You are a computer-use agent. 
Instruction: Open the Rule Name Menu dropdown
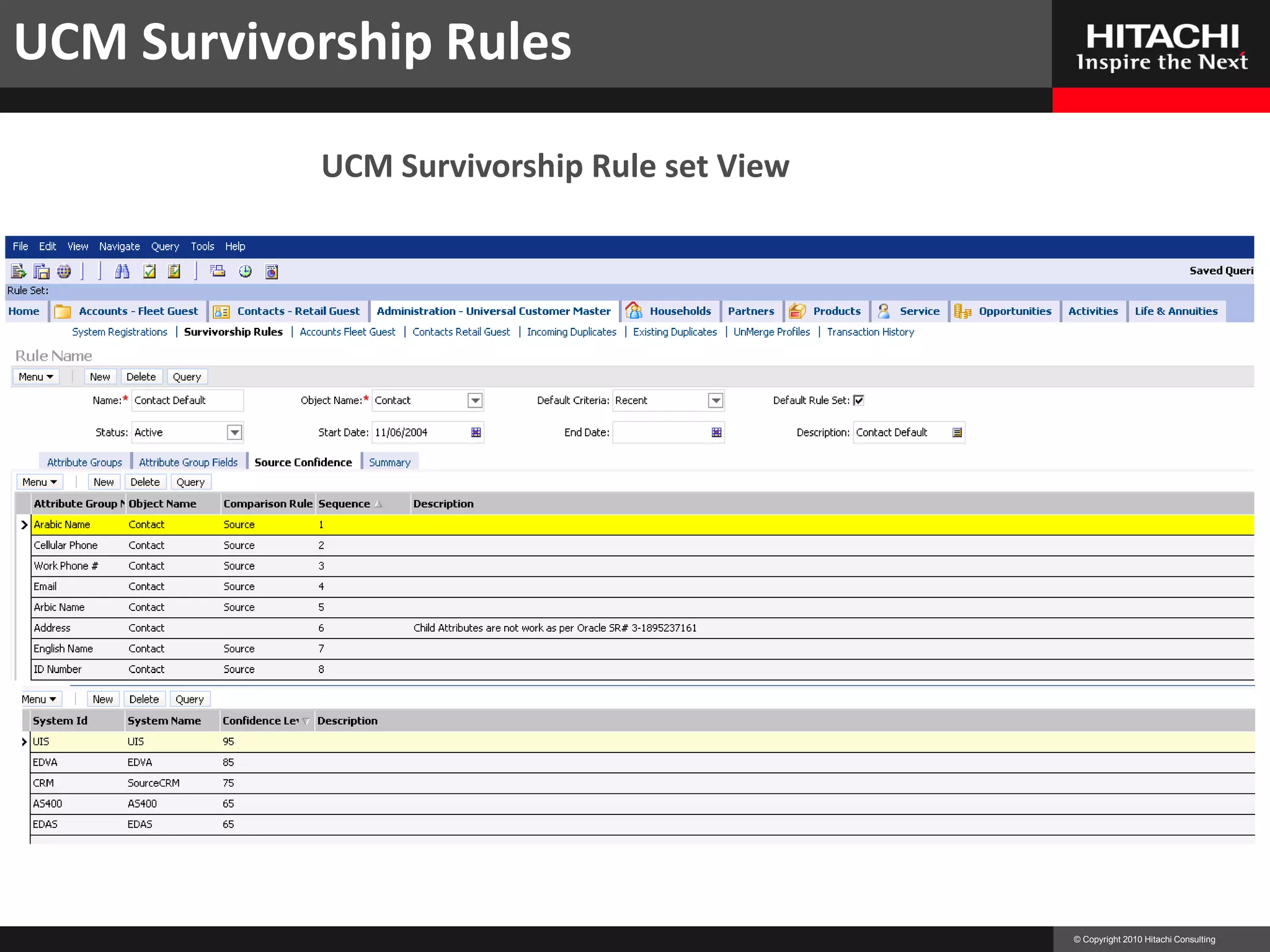[35, 377]
